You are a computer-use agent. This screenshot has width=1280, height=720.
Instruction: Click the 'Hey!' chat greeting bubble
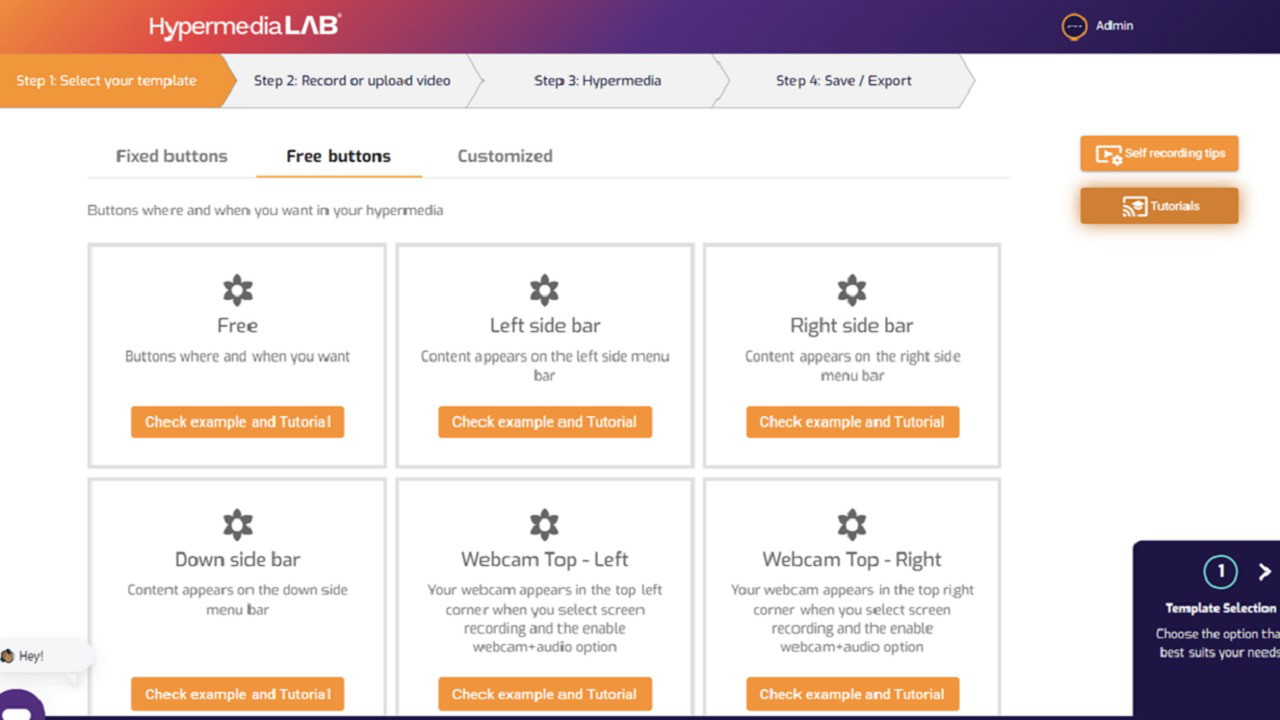pos(30,657)
